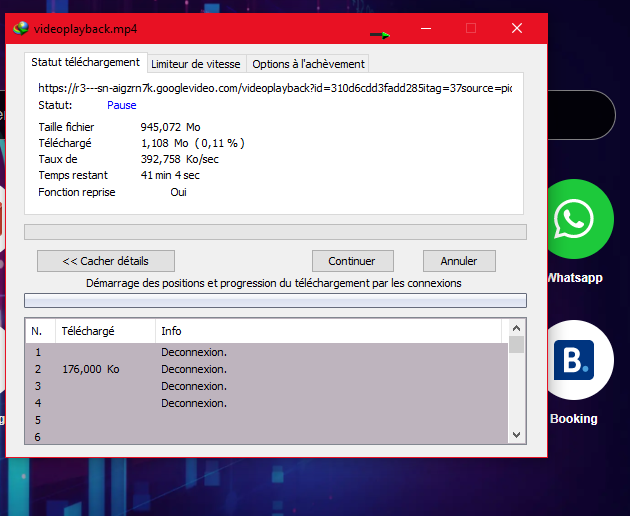Open Options à l'achèvement tab
The width and height of the screenshot is (630, 516).
click(x=308, y=64)
